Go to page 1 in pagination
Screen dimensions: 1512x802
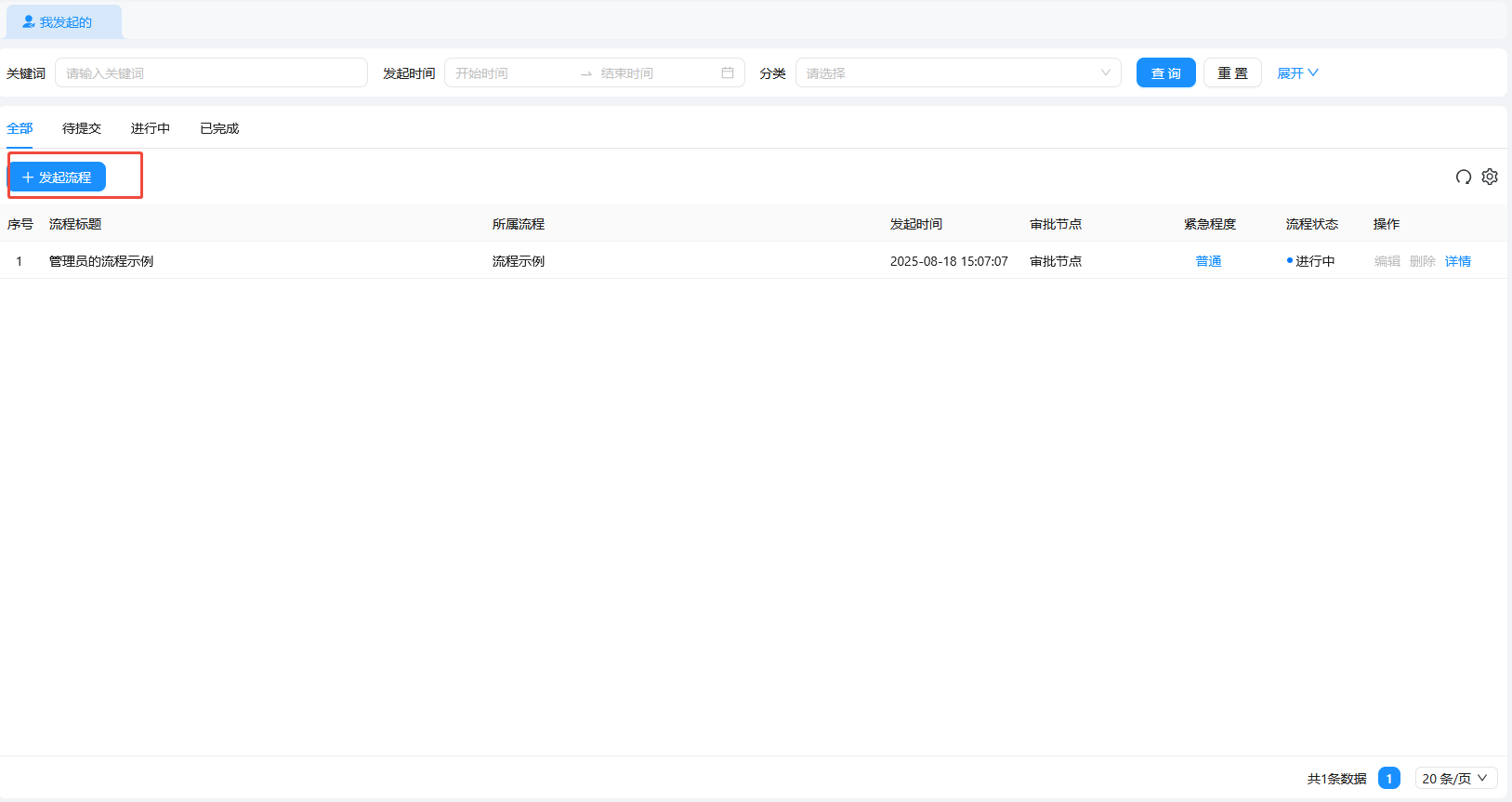[x=1388, y=779]
